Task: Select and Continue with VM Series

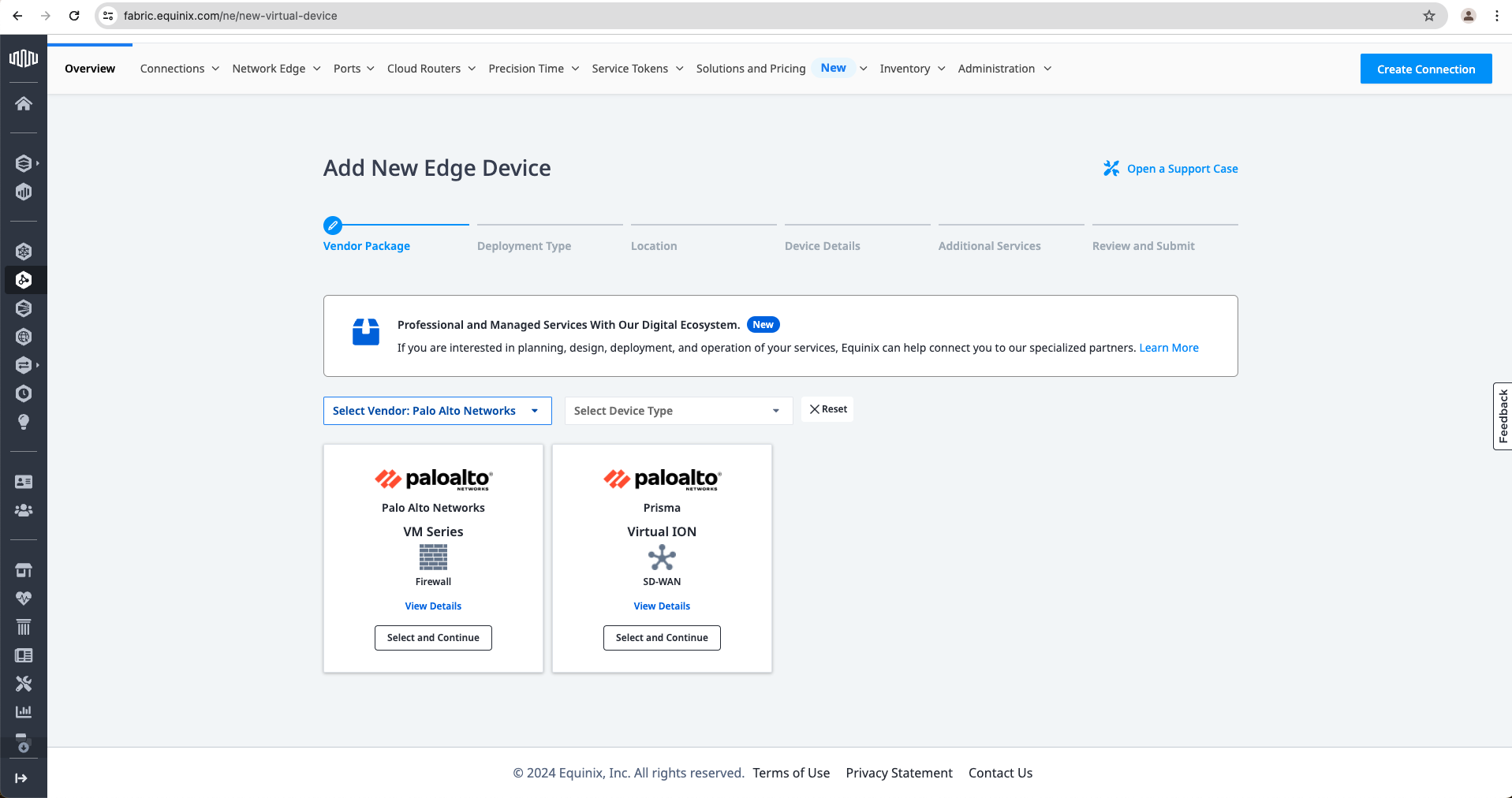Action: 433,637
